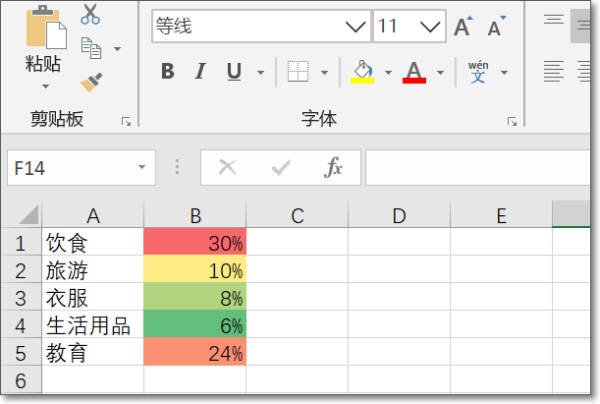
Task: Select row 3 header
Action: 21,298
